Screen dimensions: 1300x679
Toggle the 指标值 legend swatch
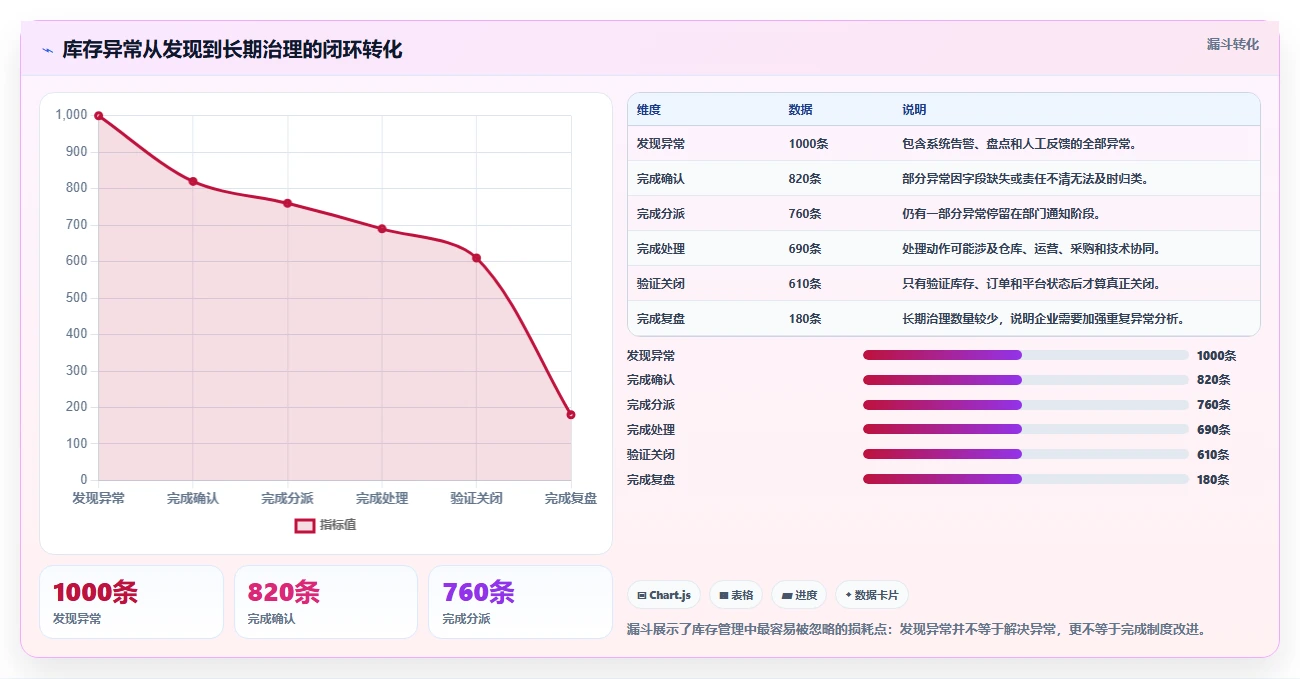[x=304, y=525]
